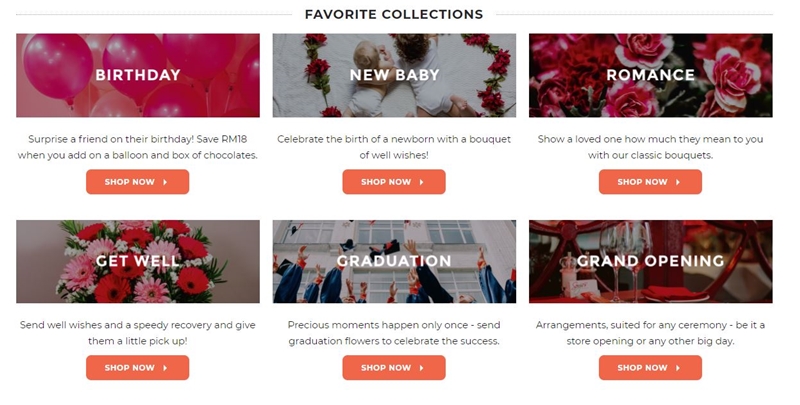
Task: Click the Birthday collection banner image
Action: pos(138,75)
